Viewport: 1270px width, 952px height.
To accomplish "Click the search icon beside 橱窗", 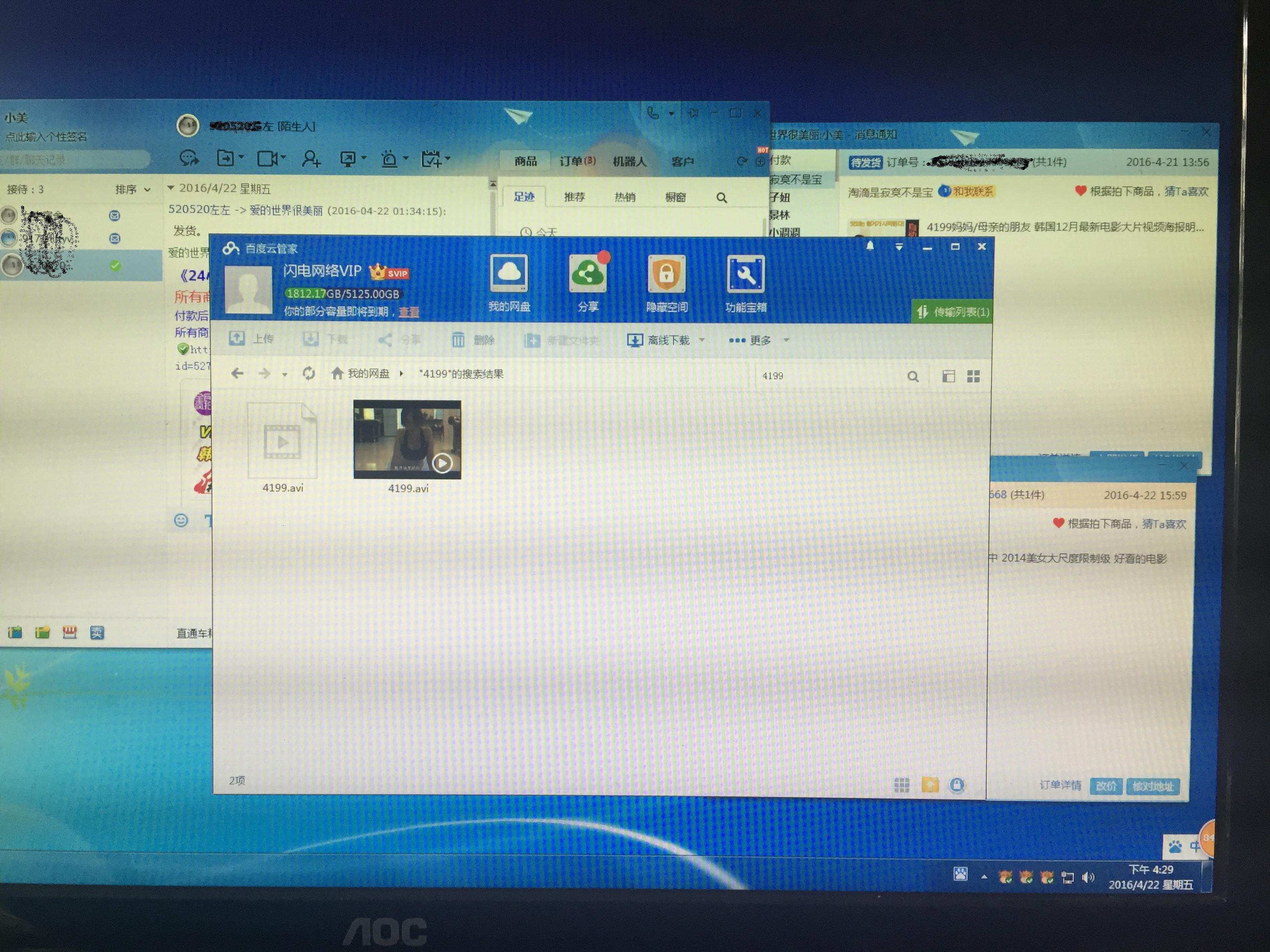I will pos(722,198).
